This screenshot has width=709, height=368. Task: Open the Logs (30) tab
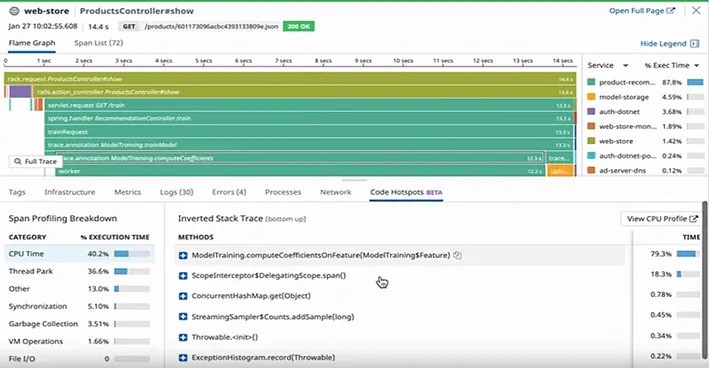click(176, 192)
